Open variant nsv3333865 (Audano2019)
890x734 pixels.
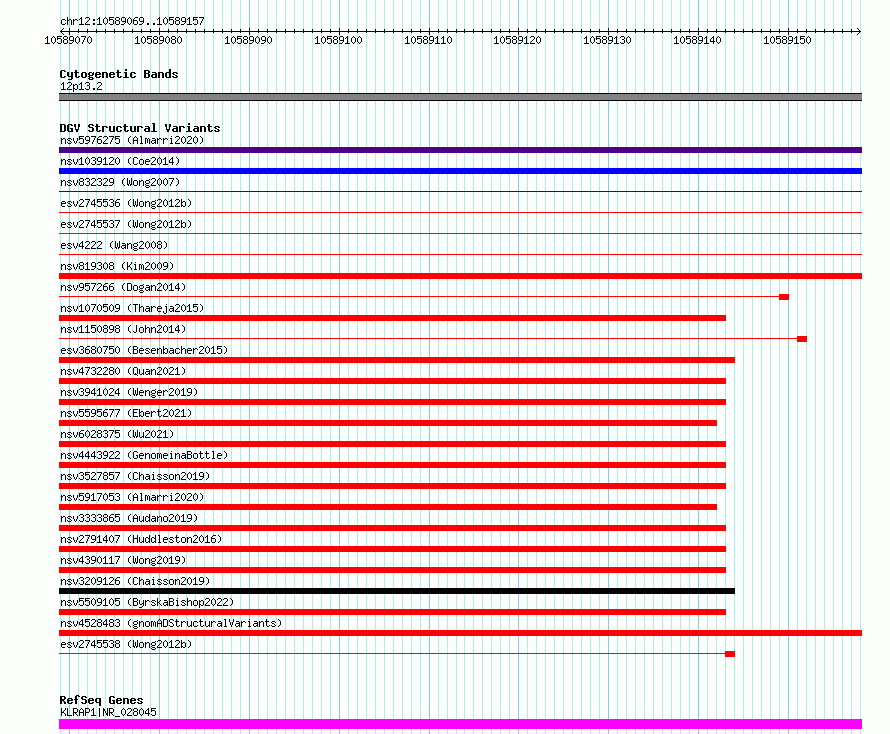[x=129, y=518]
